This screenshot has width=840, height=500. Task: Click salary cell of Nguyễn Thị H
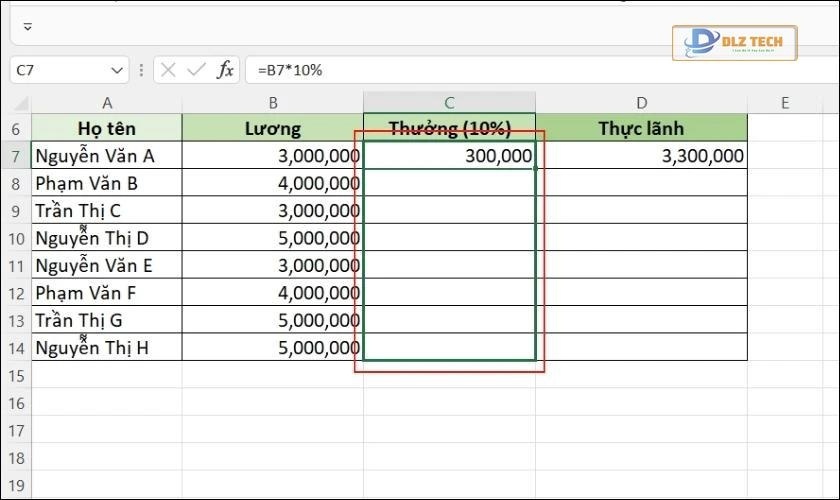[273, 348]
